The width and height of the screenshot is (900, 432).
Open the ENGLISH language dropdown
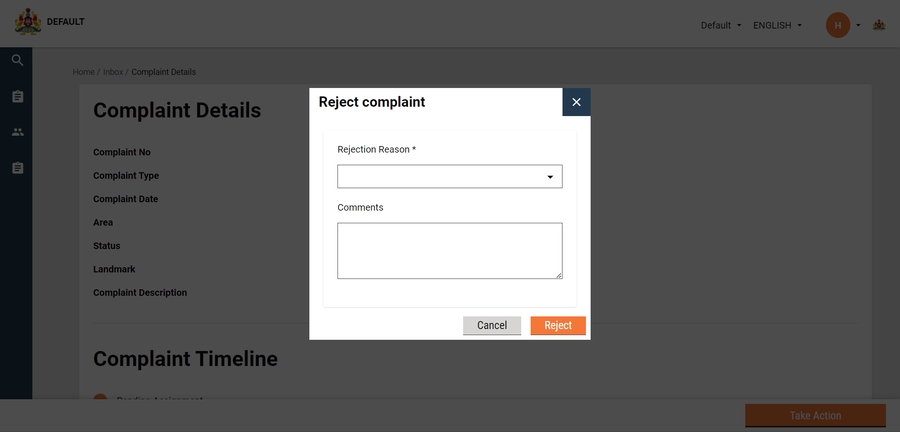[777, 25]
